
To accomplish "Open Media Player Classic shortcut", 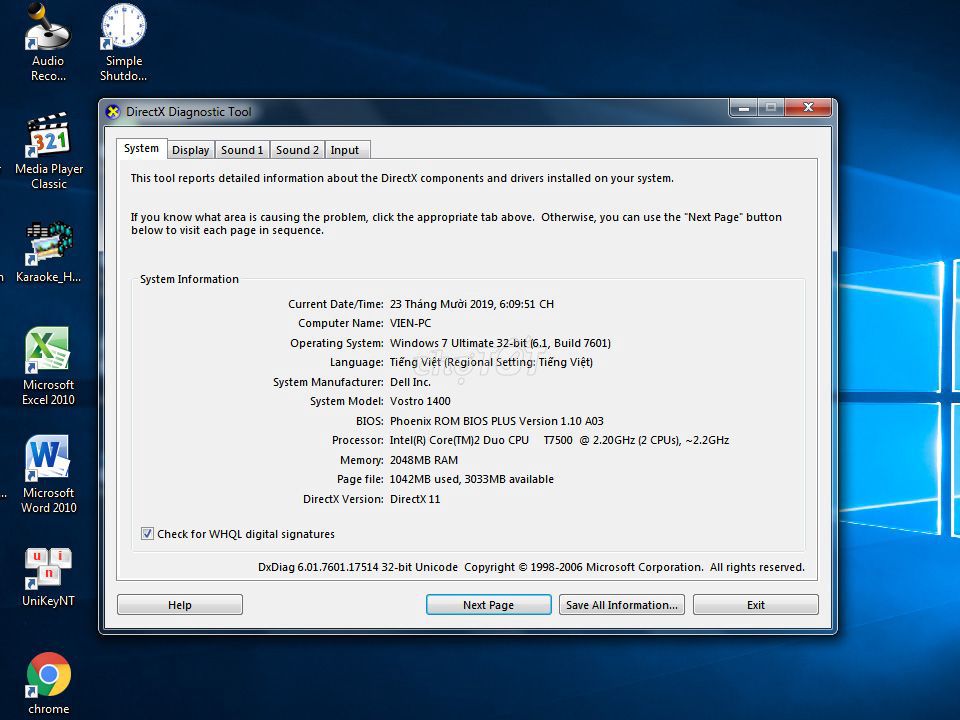I will click(x=49, y=151).
